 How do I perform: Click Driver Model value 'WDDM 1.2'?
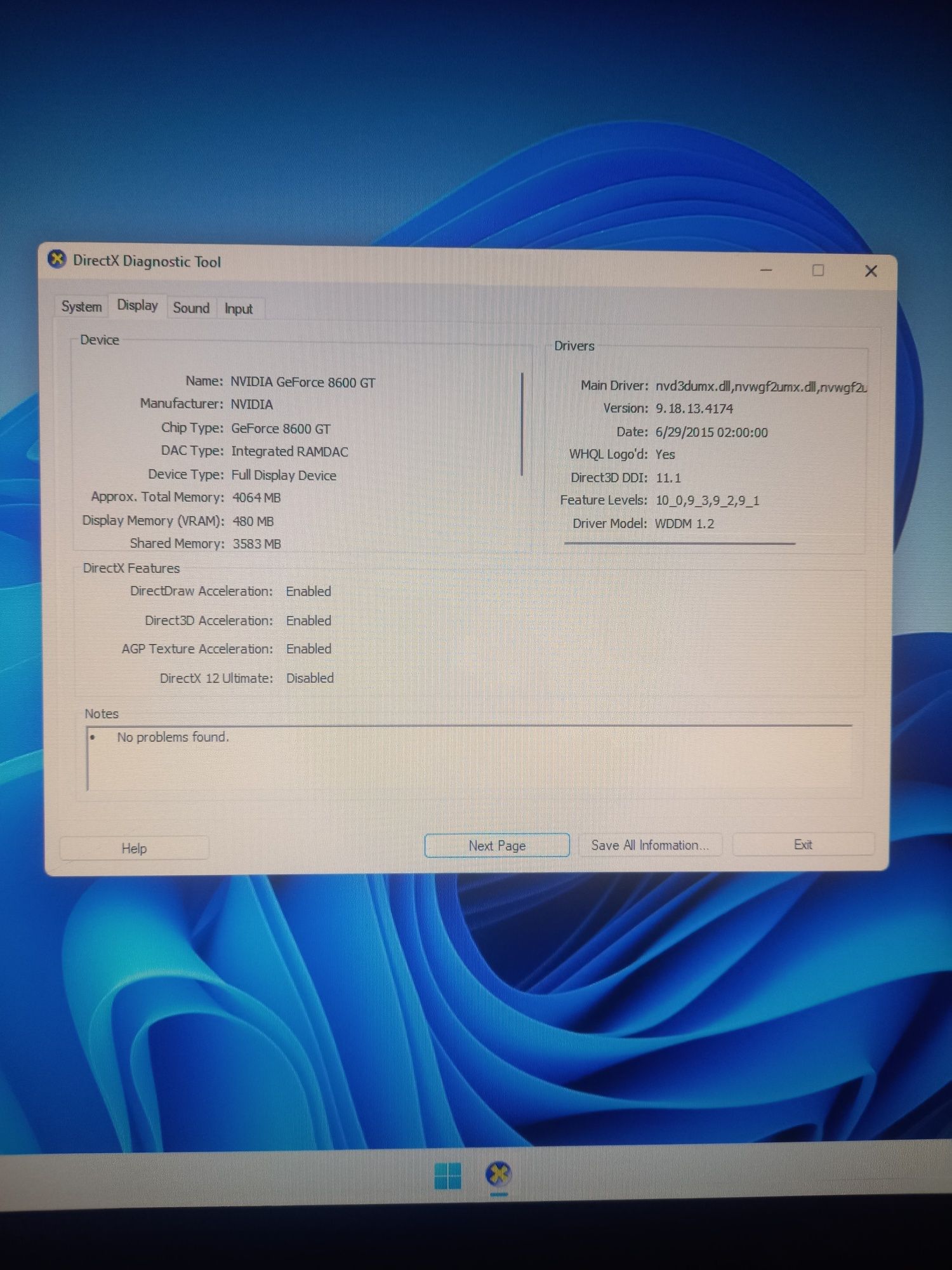click(685, 524)
